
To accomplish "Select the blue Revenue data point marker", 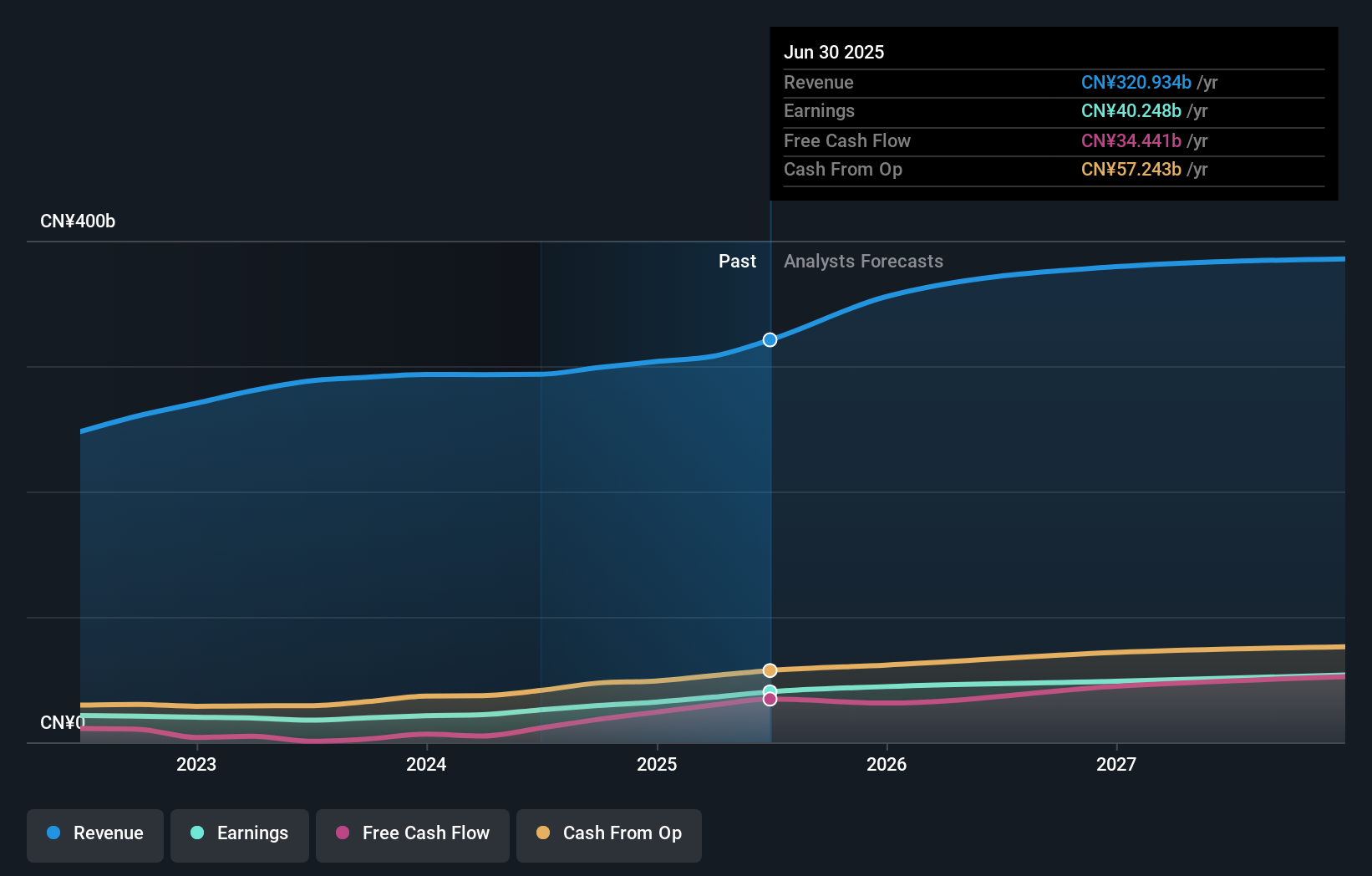I will pos(770,339).
